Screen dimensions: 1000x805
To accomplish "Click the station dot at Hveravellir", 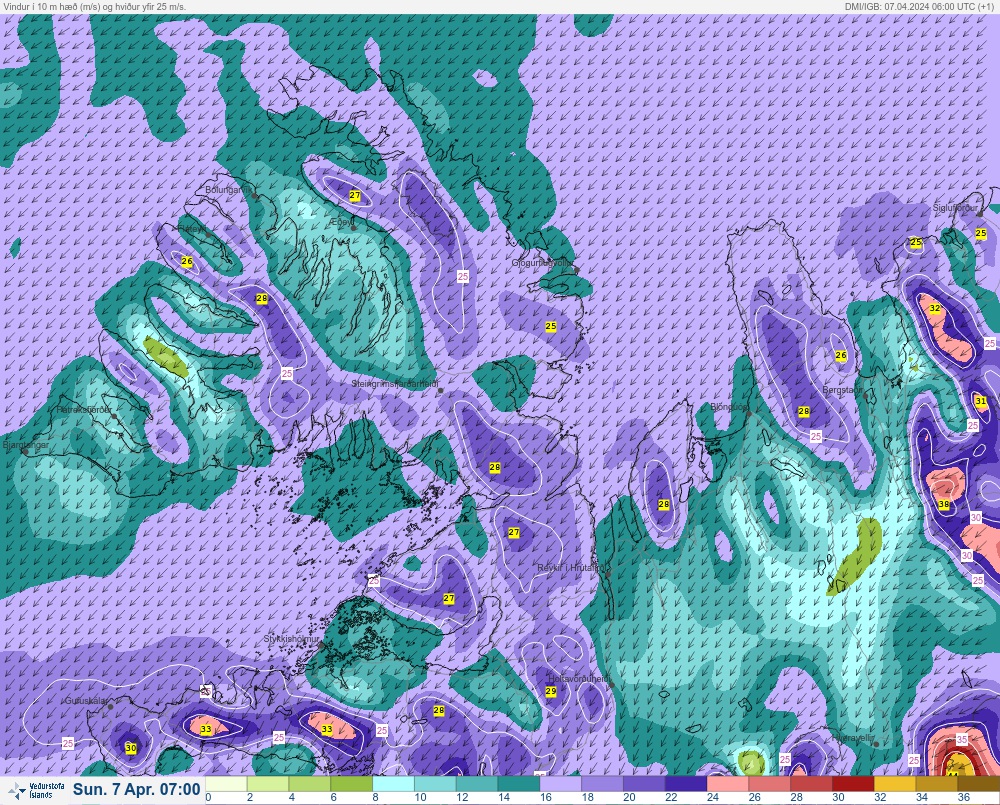I will (877, 744).
